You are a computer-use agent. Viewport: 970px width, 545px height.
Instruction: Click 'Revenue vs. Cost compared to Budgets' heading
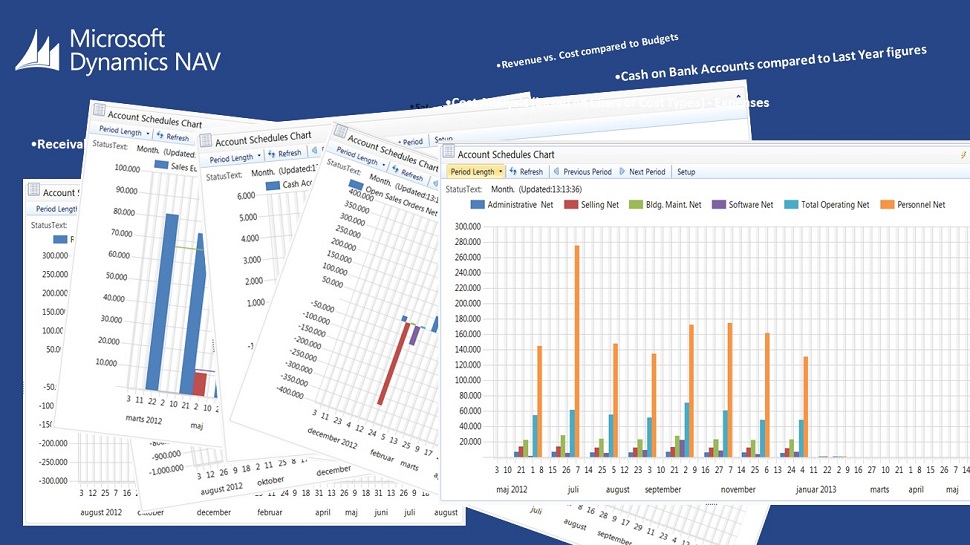(587, 51)
